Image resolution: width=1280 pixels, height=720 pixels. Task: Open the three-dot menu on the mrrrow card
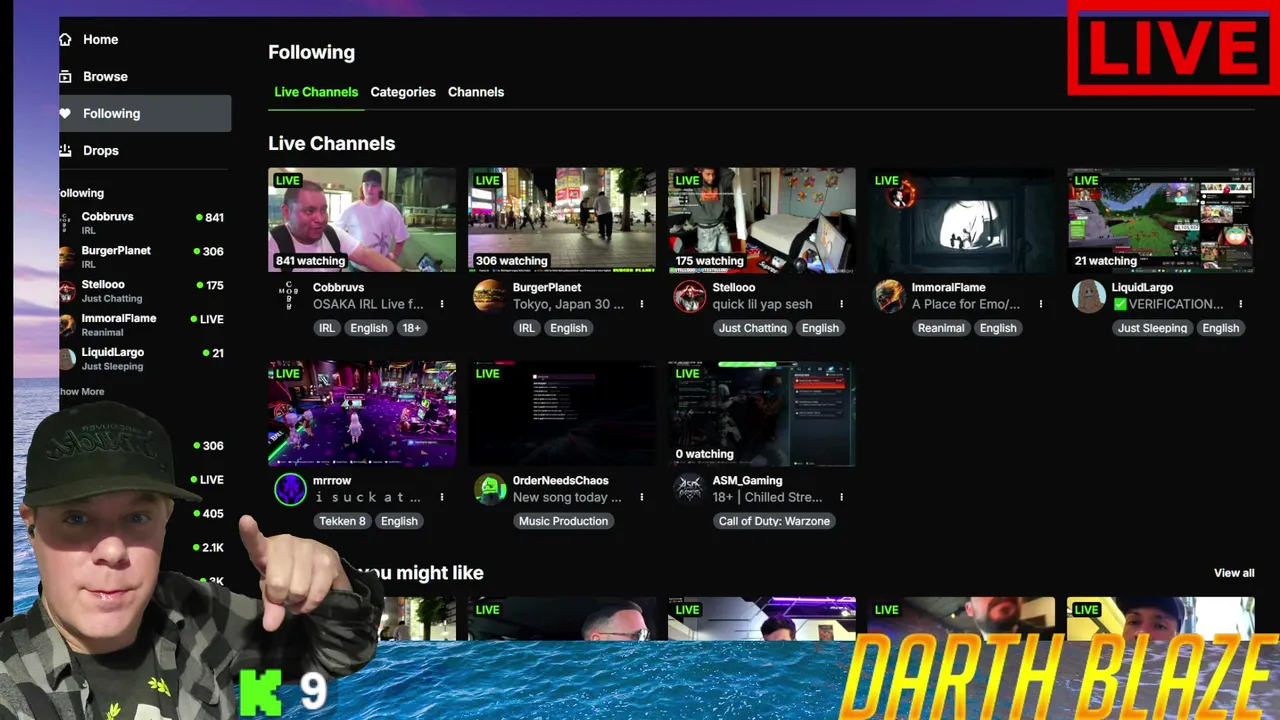(x=442, y=497)
